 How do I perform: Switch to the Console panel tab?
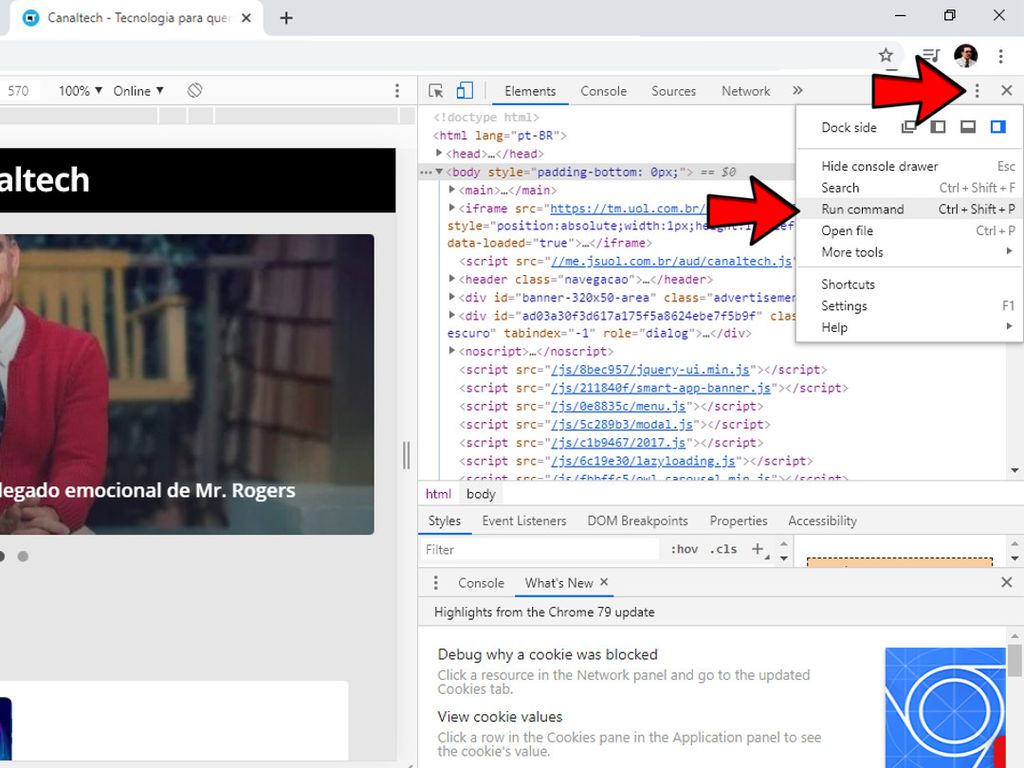click(603, 91)
